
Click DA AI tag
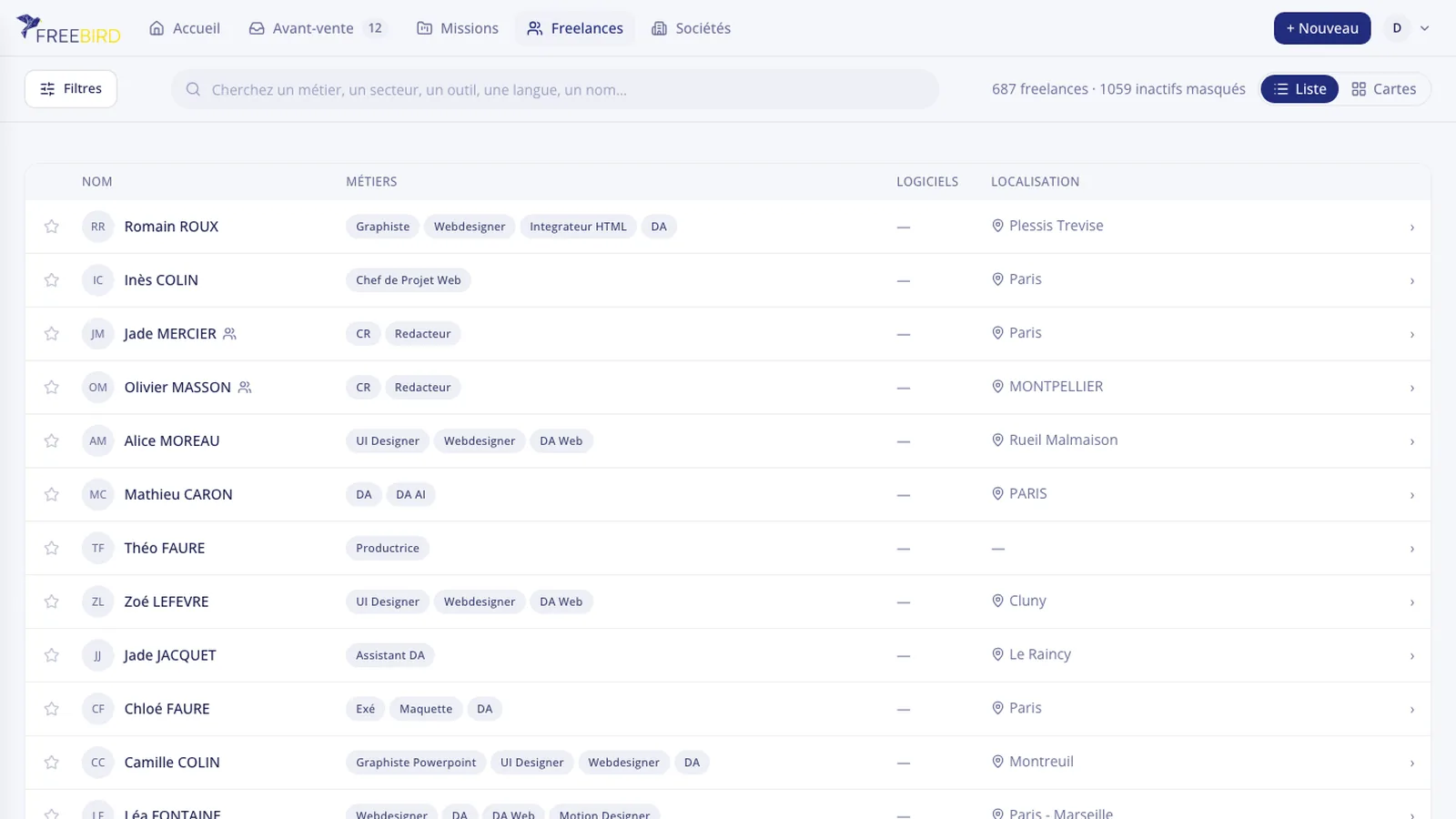pyautogui.click(x=410, y=495)
